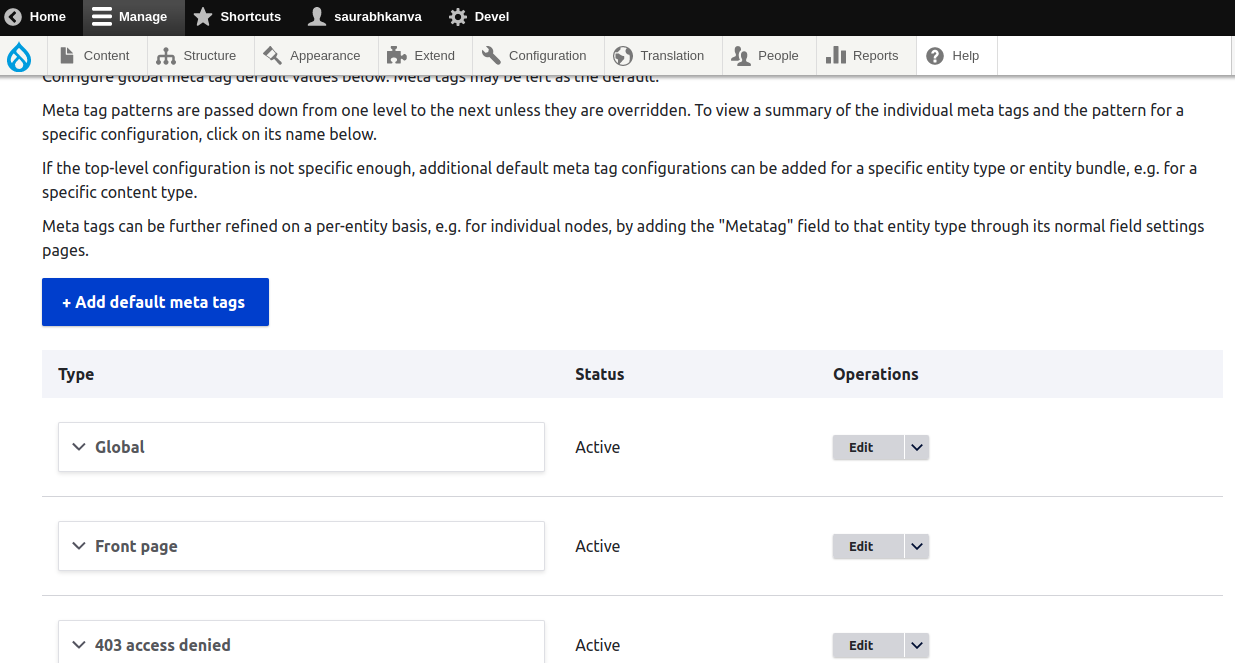Open the Devel gear menu
The height and width of the screenshot is (663, 1235).
(x=479, y=17)
